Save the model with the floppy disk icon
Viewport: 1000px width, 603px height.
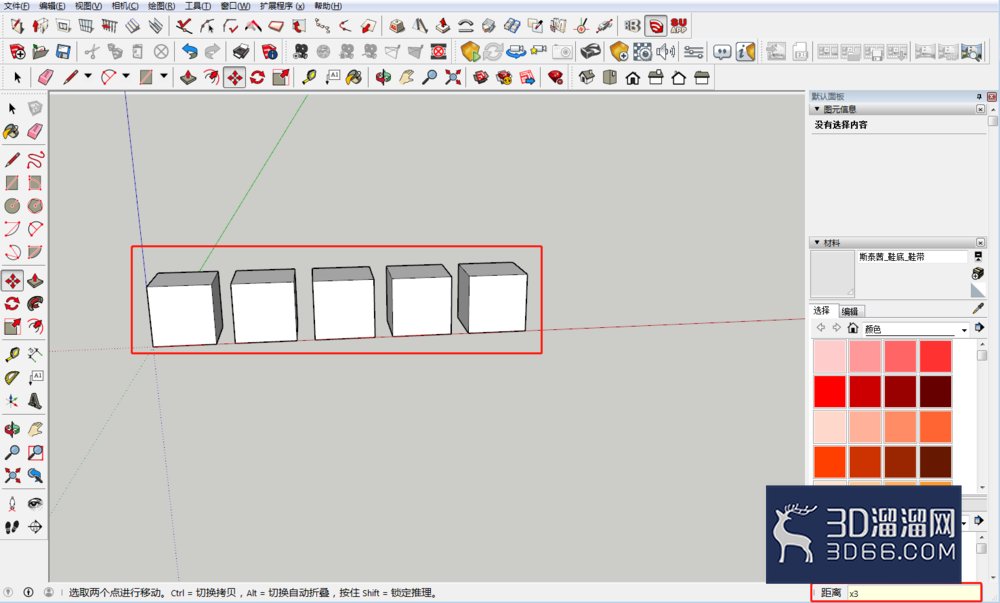(62, 52)
